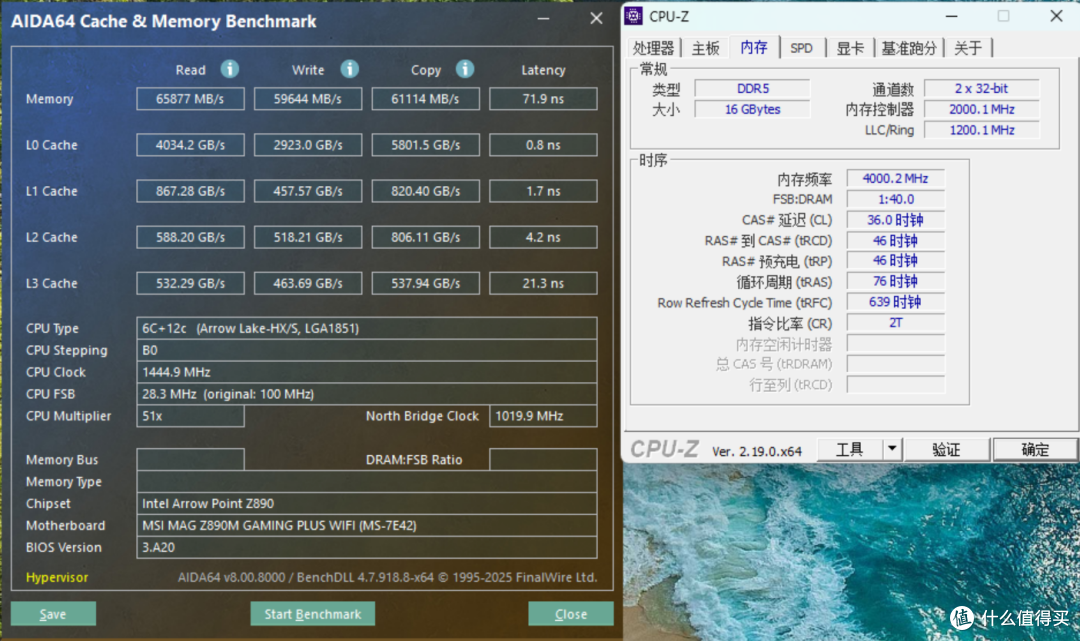Viewport: 1080px width, 641px height.
Task: Switch to the 处理器 tab in CPU-Z
Action: tap(653, 48)
